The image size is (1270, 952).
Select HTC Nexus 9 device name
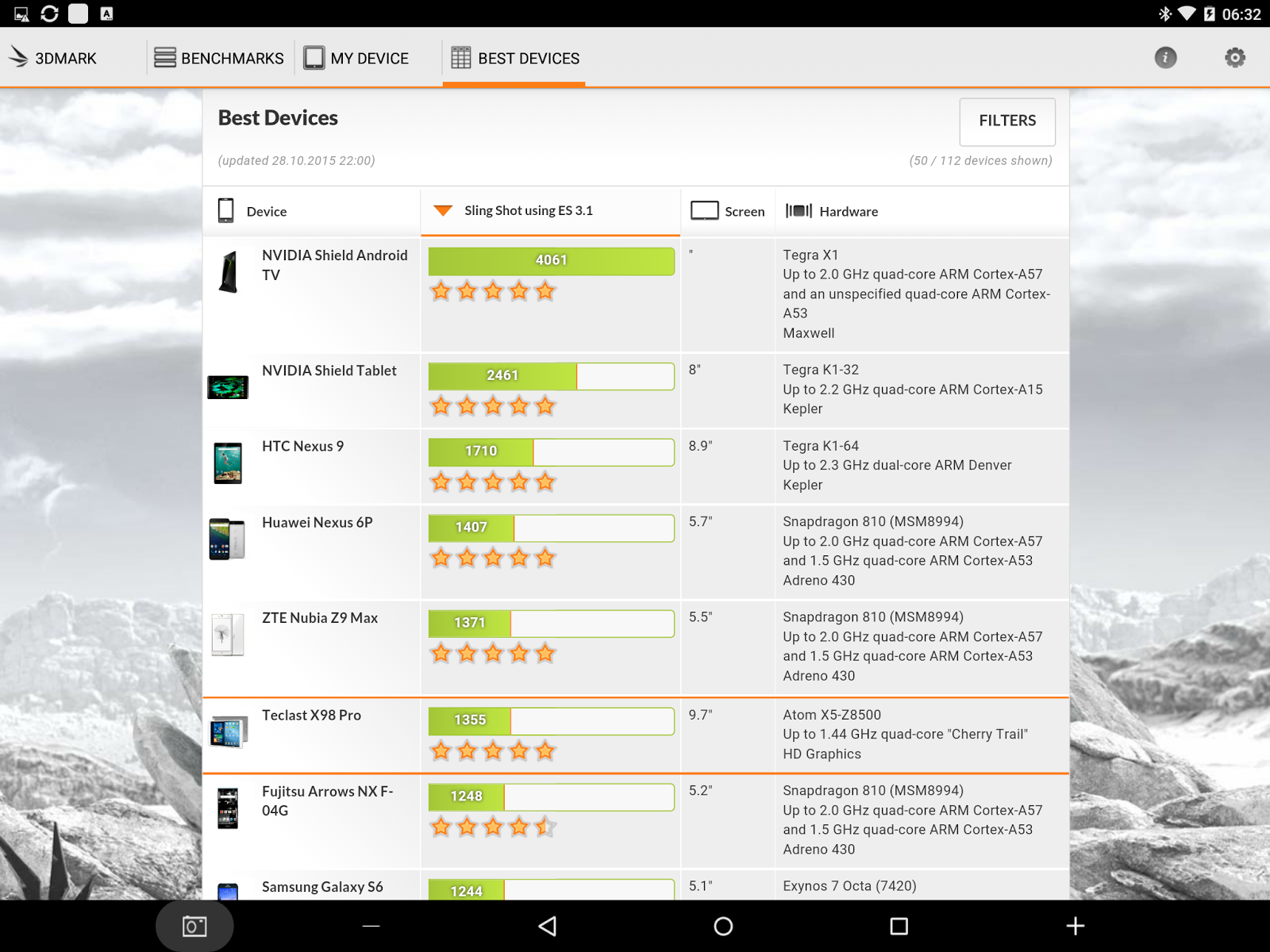click(303, 446)
